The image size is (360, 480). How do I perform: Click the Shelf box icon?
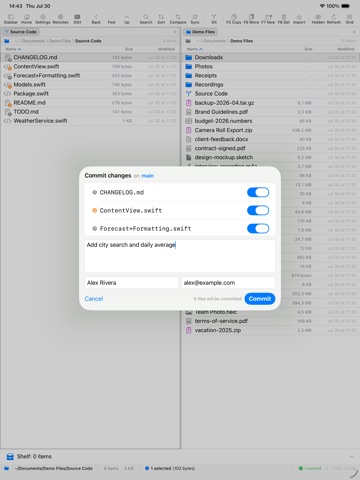[10, 457]
